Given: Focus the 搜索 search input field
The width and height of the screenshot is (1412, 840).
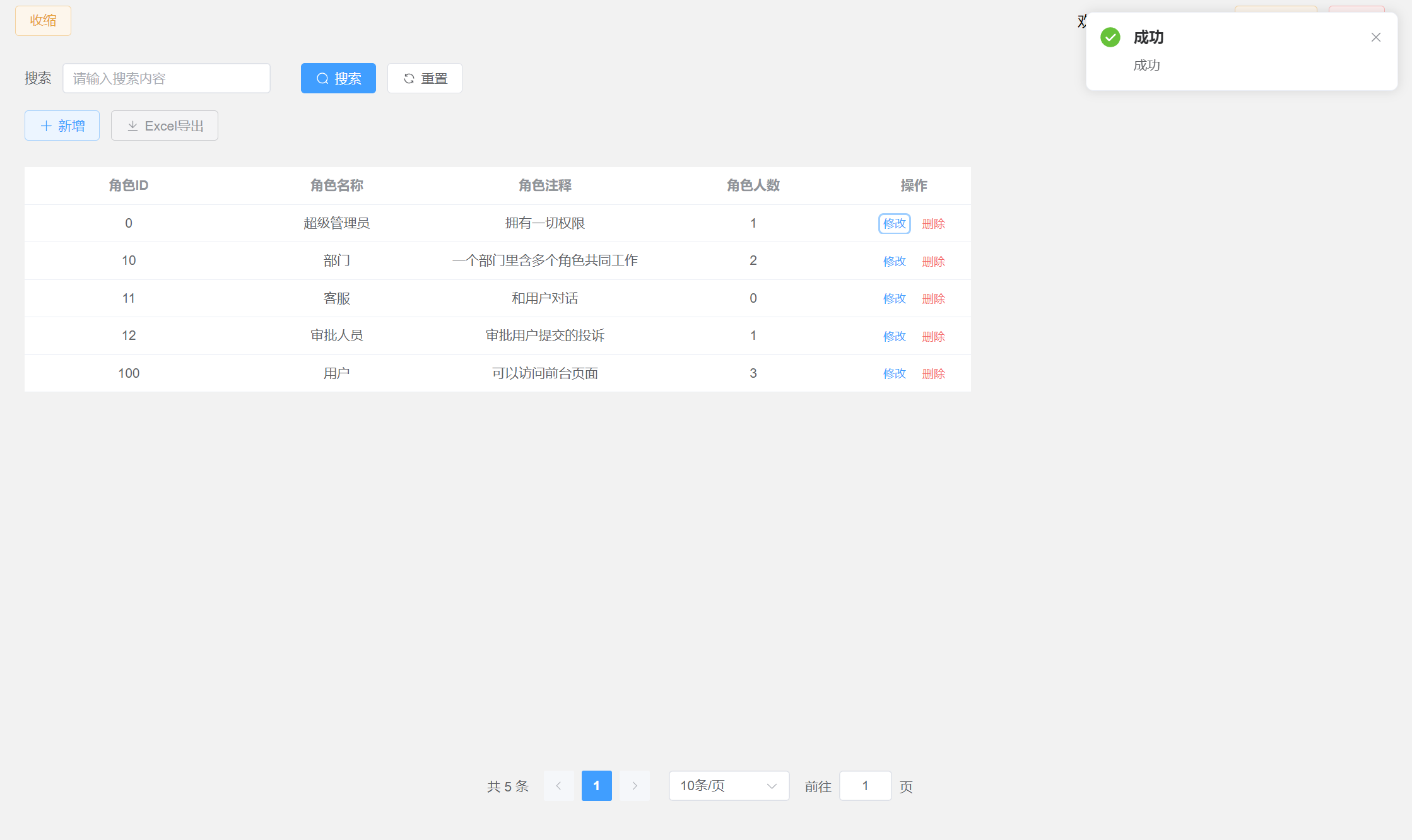Looking at the screenshot, I should (167, 78).
